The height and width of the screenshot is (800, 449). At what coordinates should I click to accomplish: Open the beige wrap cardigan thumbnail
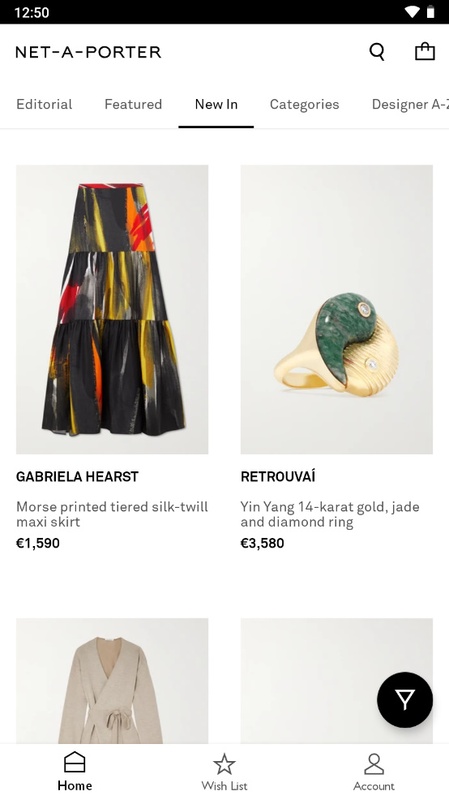pyautogui.click(x=112, y=681)
